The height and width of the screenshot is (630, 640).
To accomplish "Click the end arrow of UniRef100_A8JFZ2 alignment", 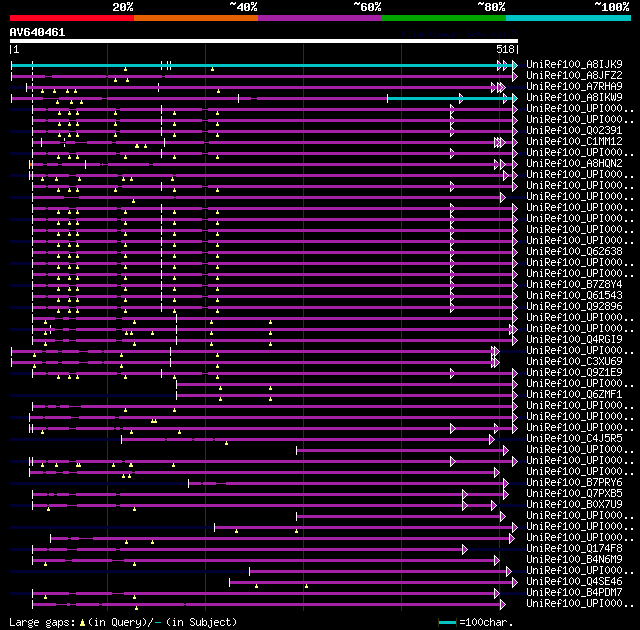I will (x=515, y=76).
